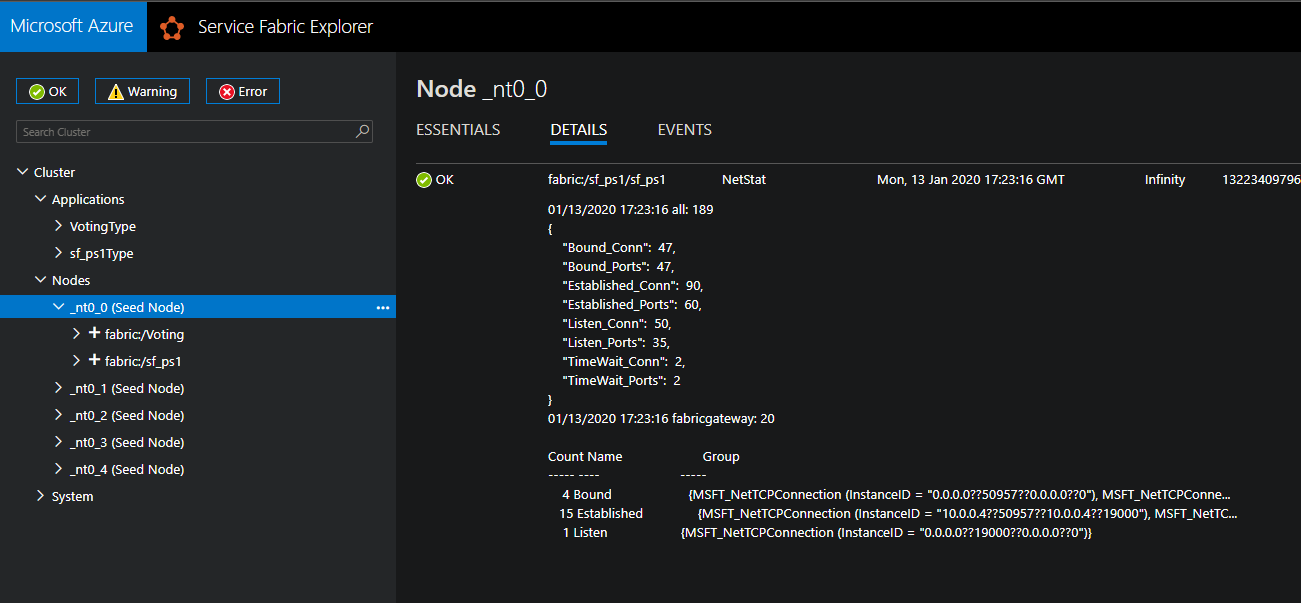Image resolution: width=1301 pixels, height=603 pixels.
Task: Click the Service Fabric Explorer title
Action: coord(285,27)
